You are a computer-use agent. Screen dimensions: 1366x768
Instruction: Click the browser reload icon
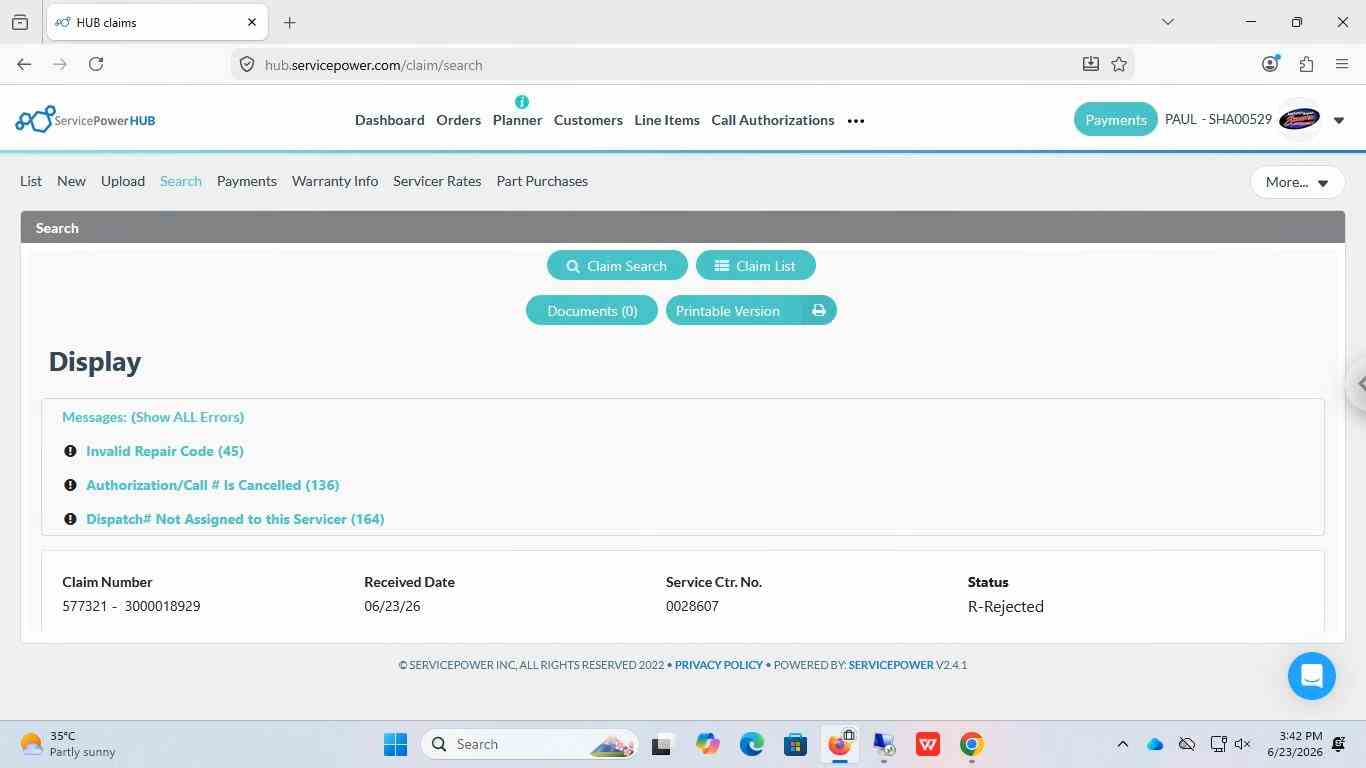[96, 64]
